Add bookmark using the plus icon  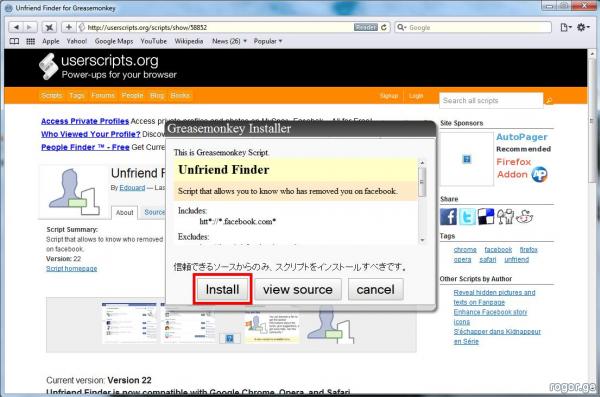68,27
